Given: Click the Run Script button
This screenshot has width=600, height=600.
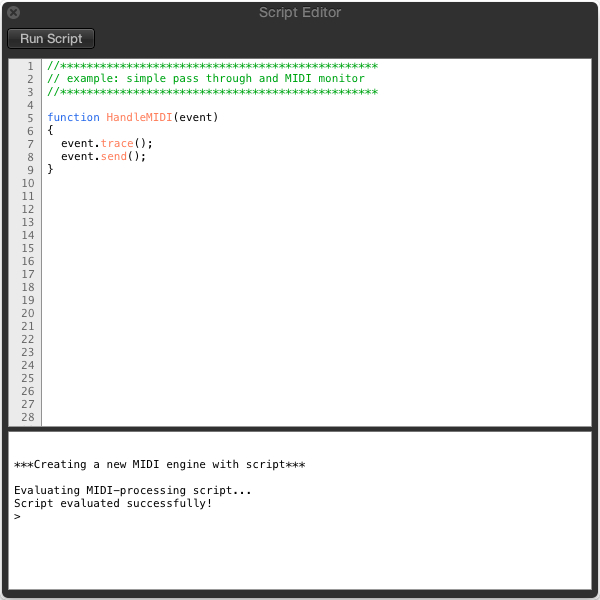Looking at the screenshot, I should tap(51, 39).
